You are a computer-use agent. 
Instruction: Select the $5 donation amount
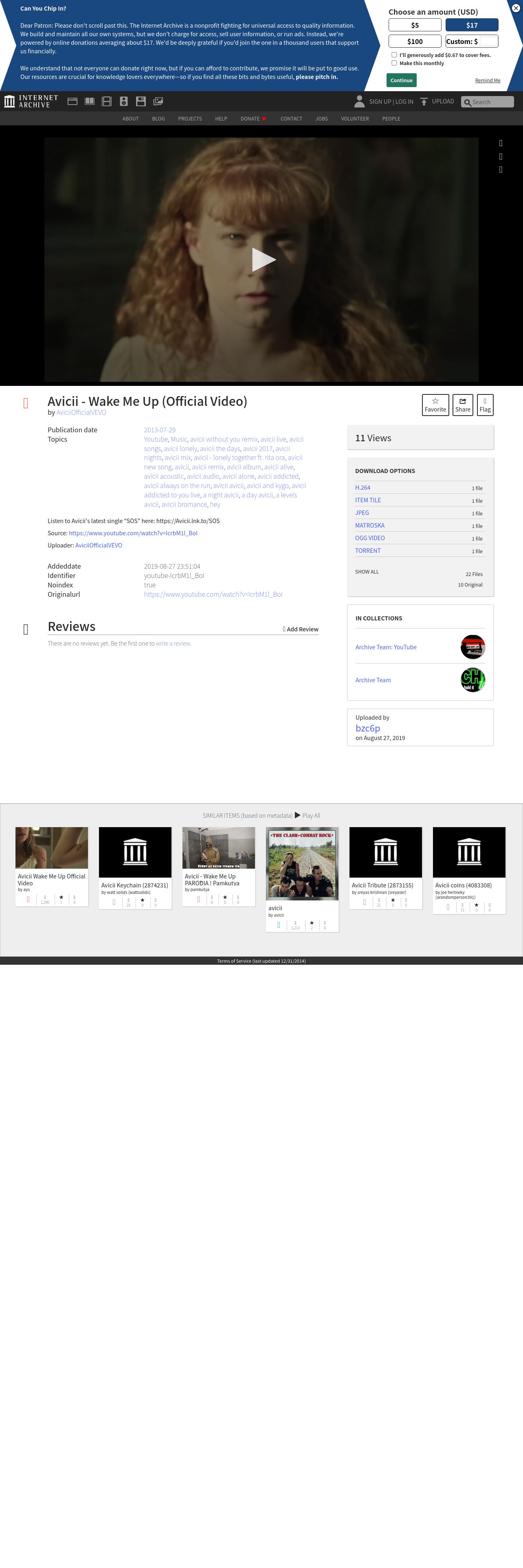pos(415,25)
